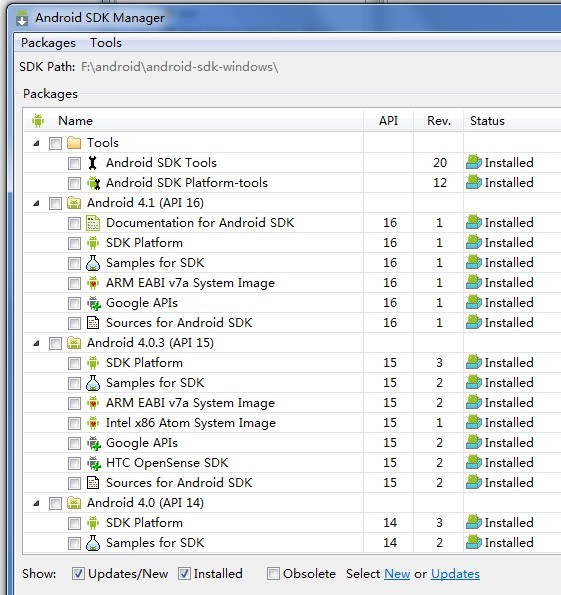This screenshot has height=595, width=561.
Task: Open the Packages menu
Action: click(x=48, y=43)
